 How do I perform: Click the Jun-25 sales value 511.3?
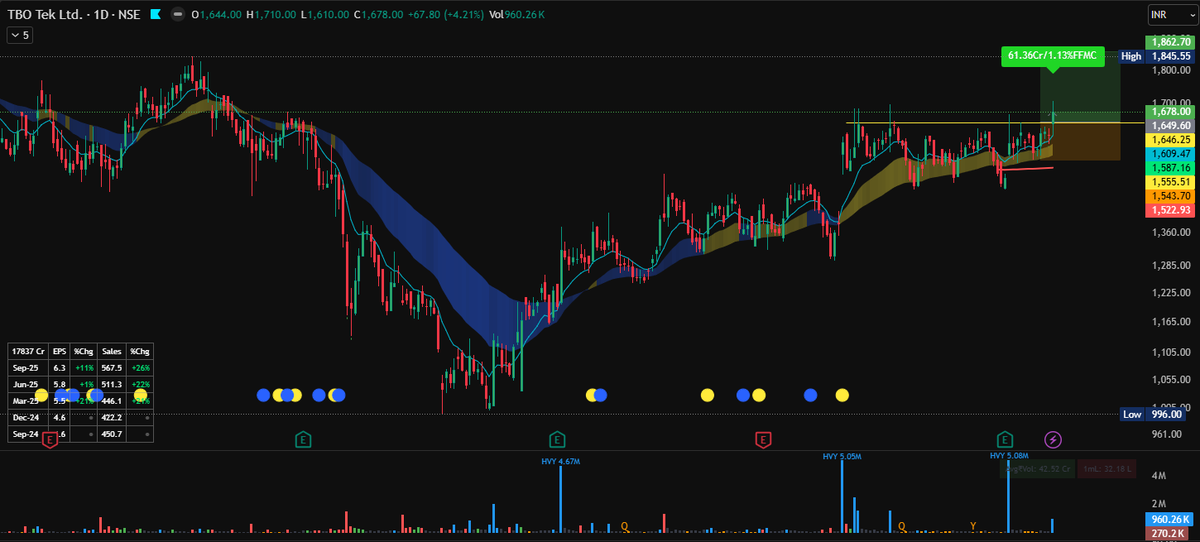click(x=112, y=382)
